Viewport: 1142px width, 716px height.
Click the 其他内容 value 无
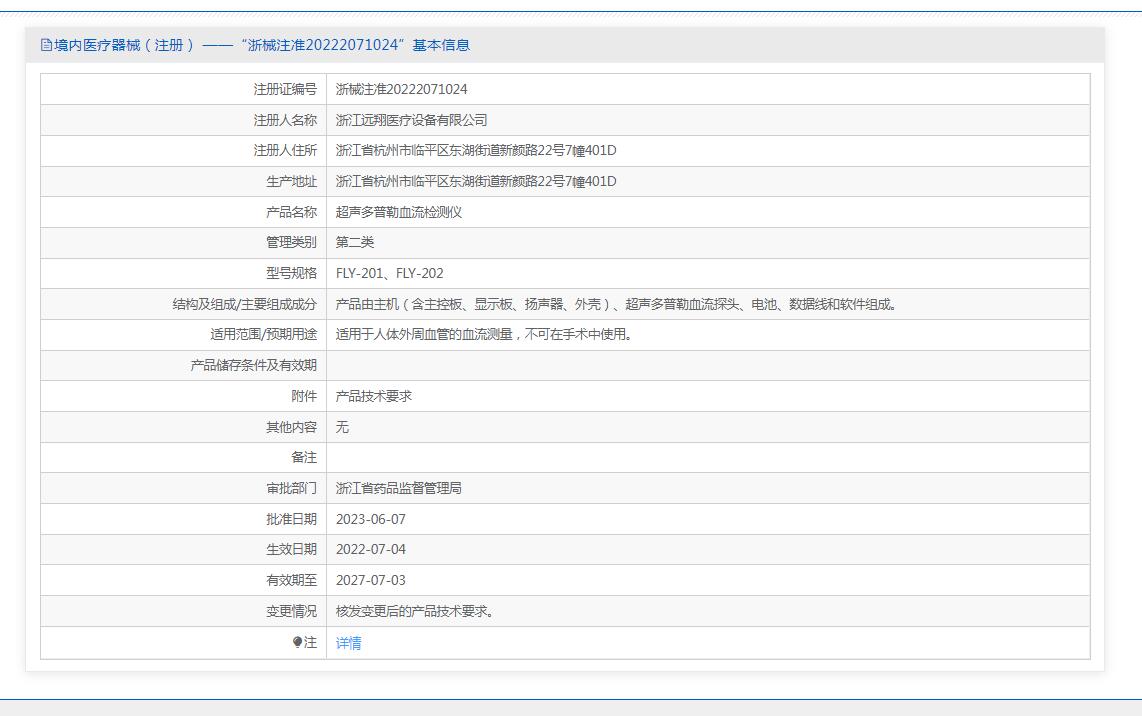(342, 428)
